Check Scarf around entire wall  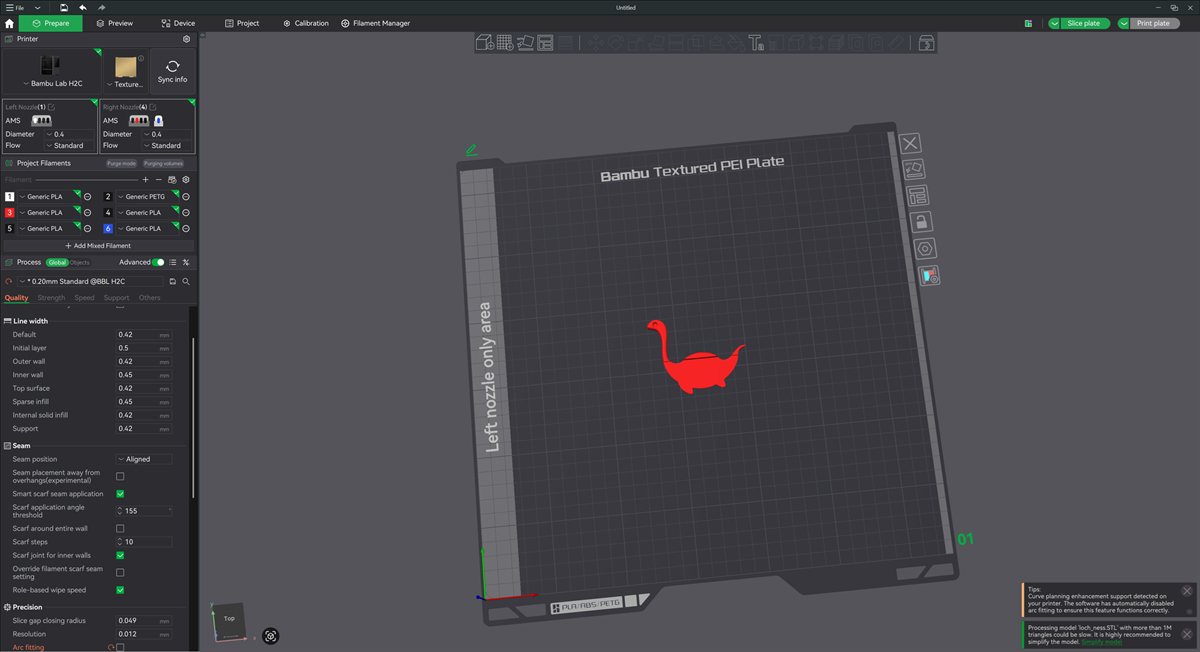pos(120,528)
